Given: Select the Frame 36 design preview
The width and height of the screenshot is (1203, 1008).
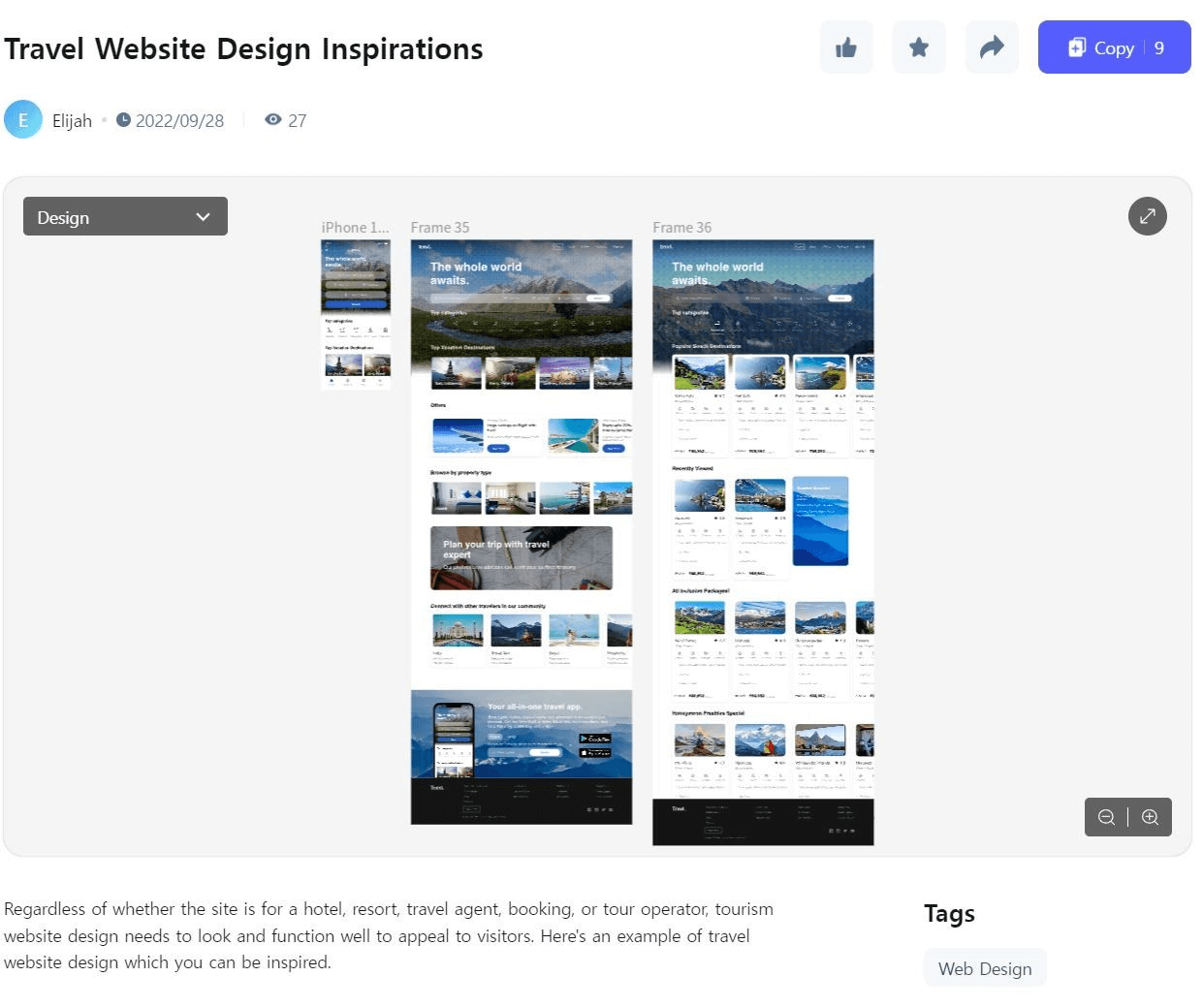Looking at the screenshot, I should 763,543.
